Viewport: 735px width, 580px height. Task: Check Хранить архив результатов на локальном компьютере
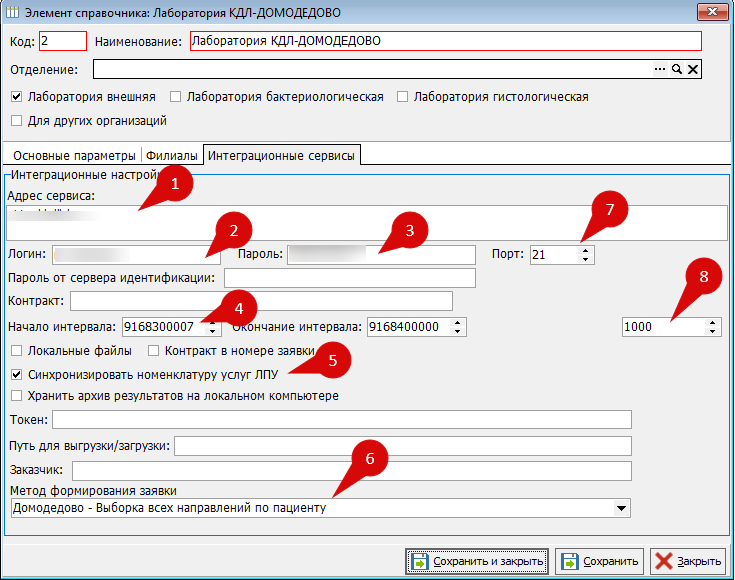16,396
